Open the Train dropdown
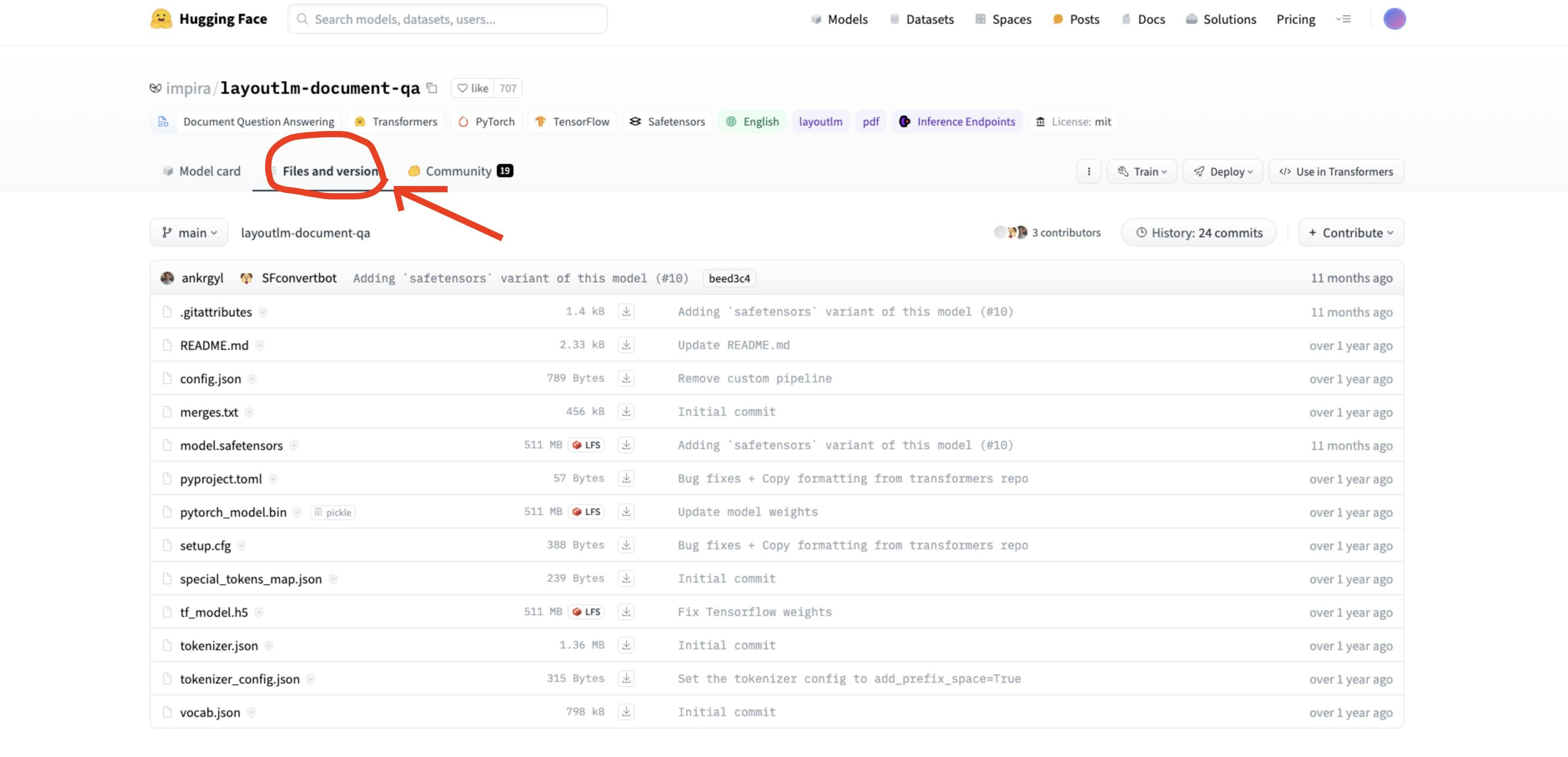The height and width of the screenshot is (757, 1568). point(1141,171)
